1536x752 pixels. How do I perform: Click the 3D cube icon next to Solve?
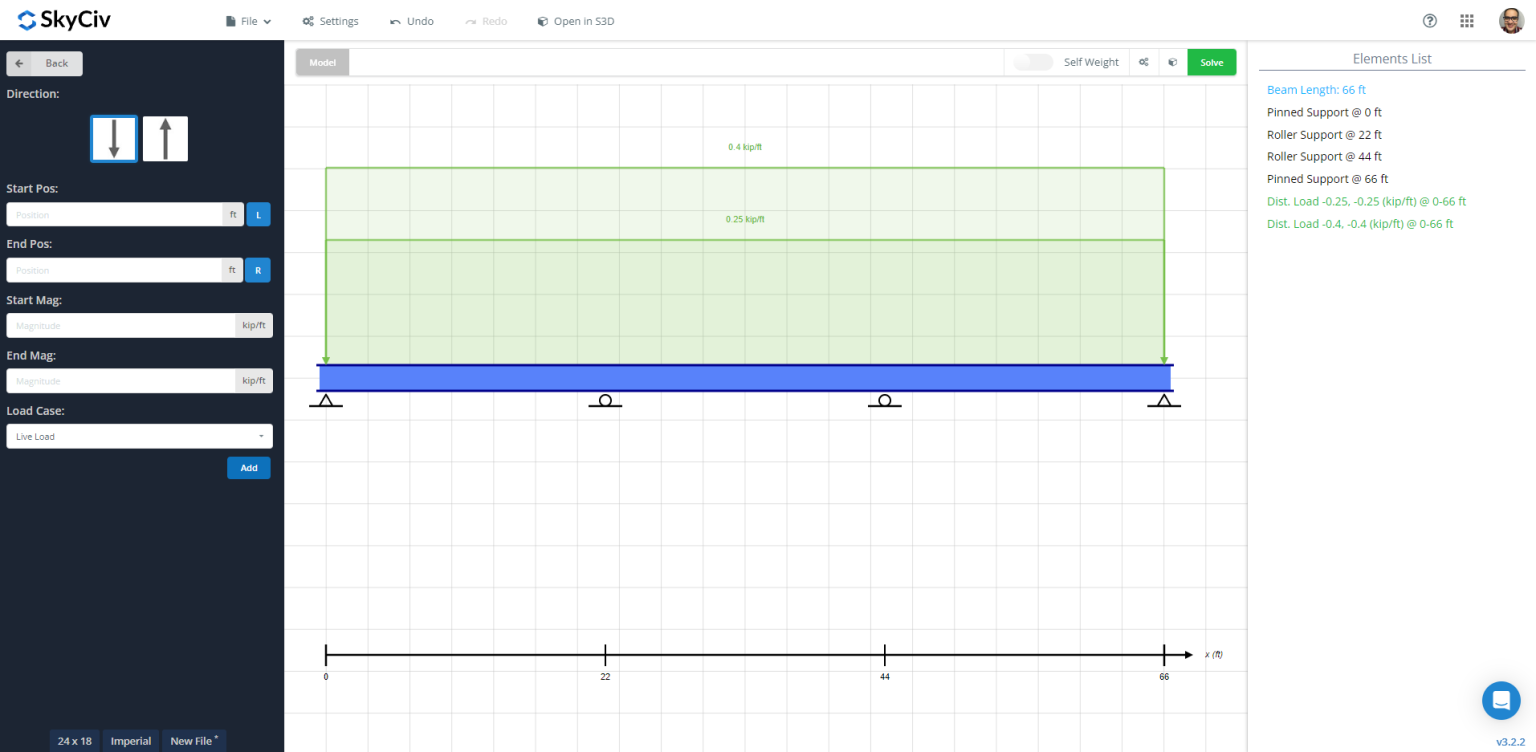pos(1173,62)
